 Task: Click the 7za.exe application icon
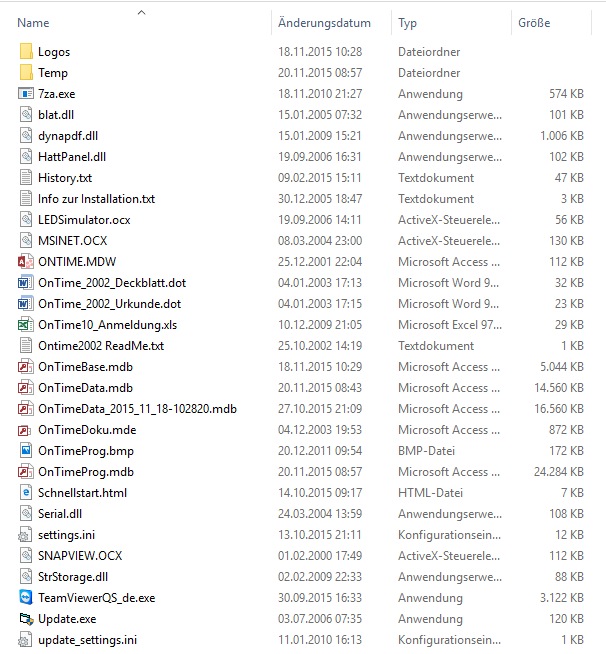tap(26, 93)
